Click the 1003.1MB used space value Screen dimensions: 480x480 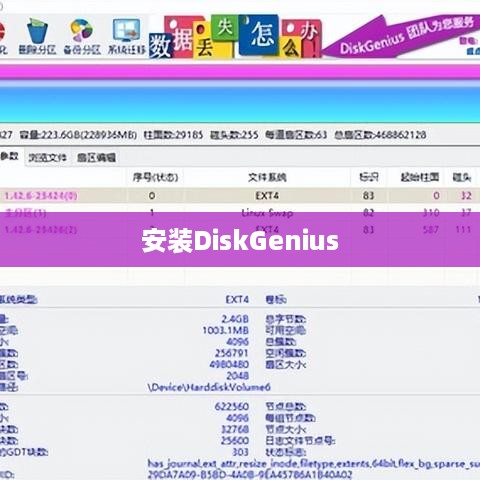click(226, 330)
